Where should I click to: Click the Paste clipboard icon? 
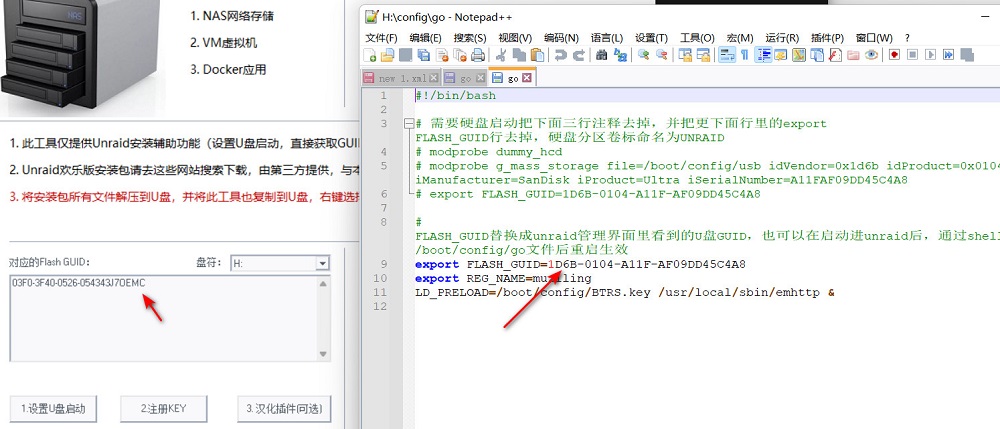pyautogui.click(x=538, y=55)
